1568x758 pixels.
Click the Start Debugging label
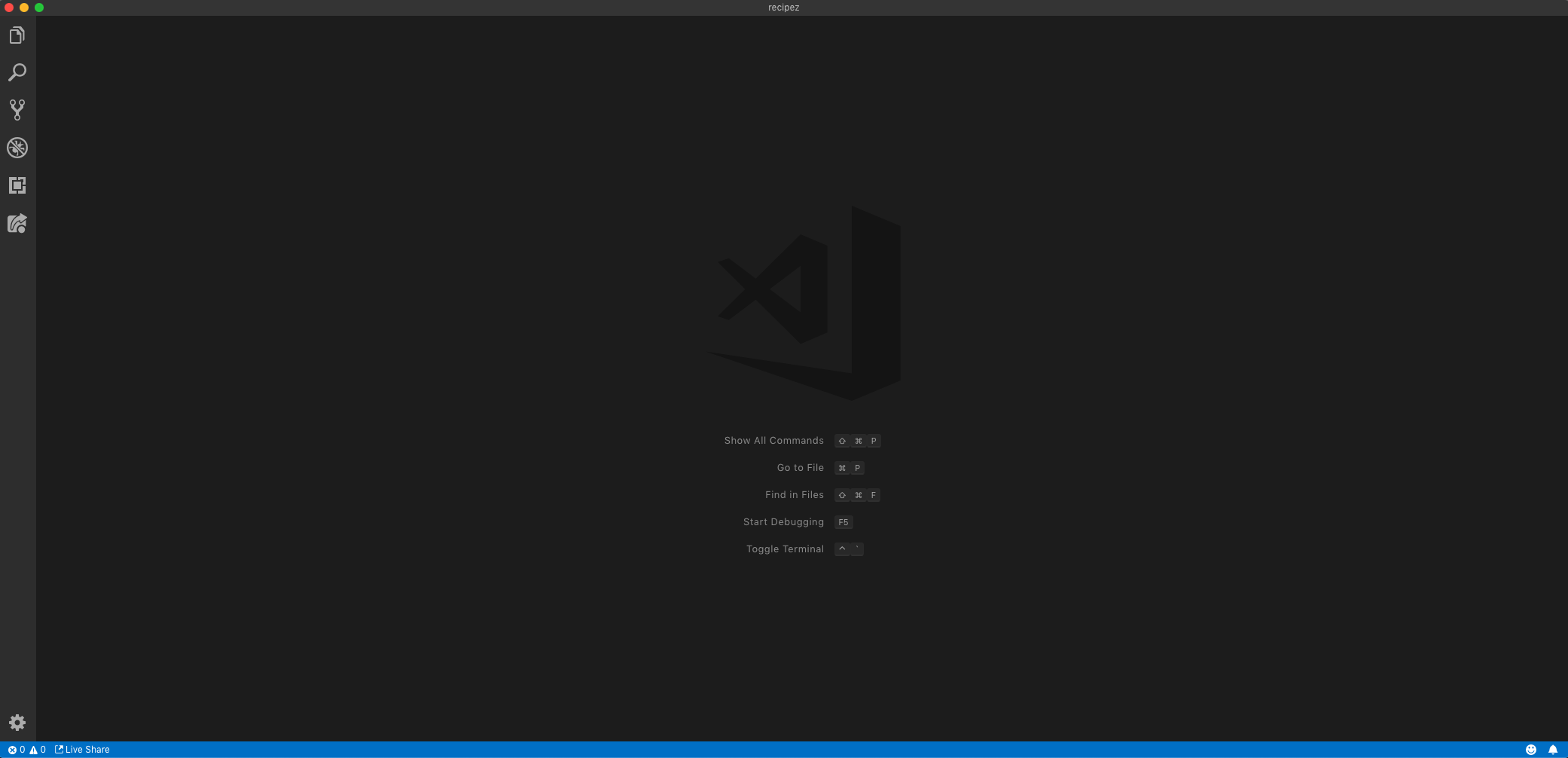783,522
